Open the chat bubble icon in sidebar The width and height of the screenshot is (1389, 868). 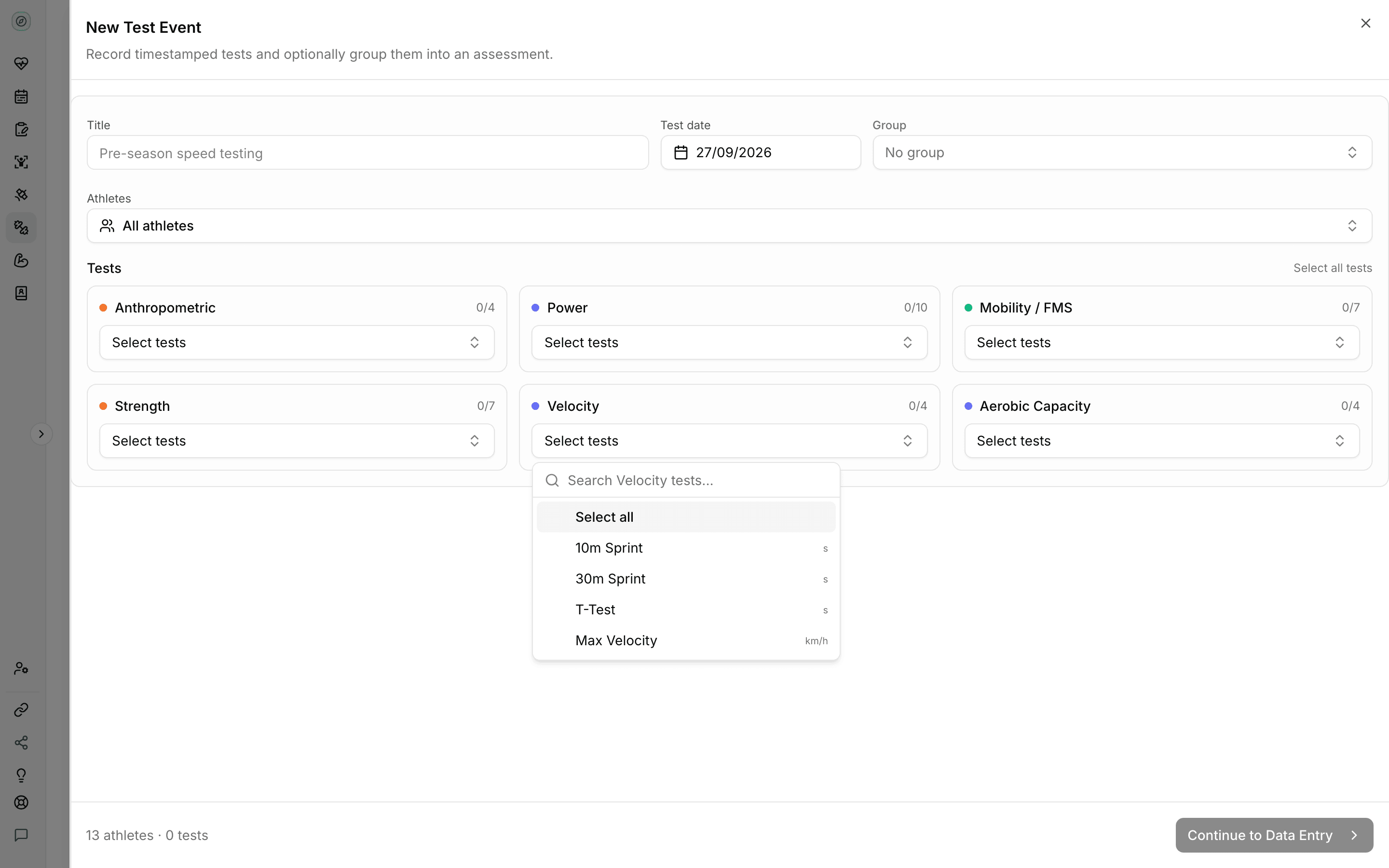click(x=21, y=835)
